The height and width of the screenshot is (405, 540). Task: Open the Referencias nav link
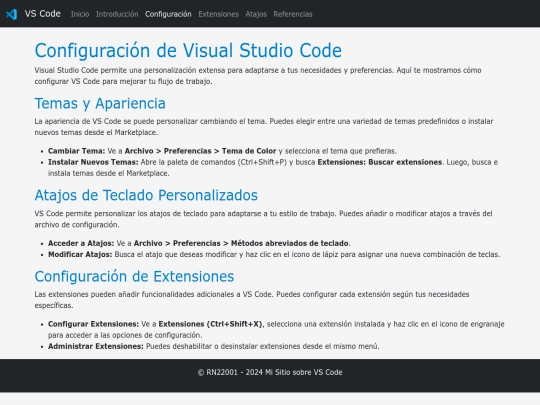(x=293, y=14)
